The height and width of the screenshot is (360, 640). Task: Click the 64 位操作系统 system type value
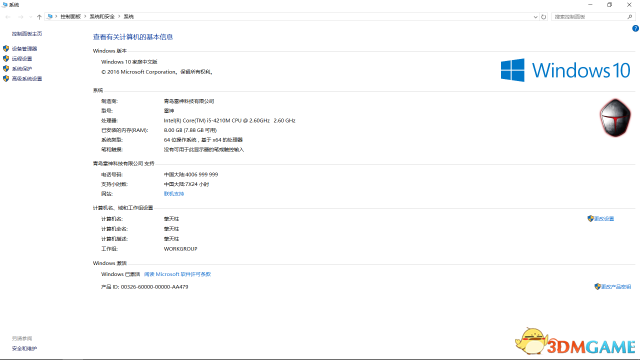203,140
